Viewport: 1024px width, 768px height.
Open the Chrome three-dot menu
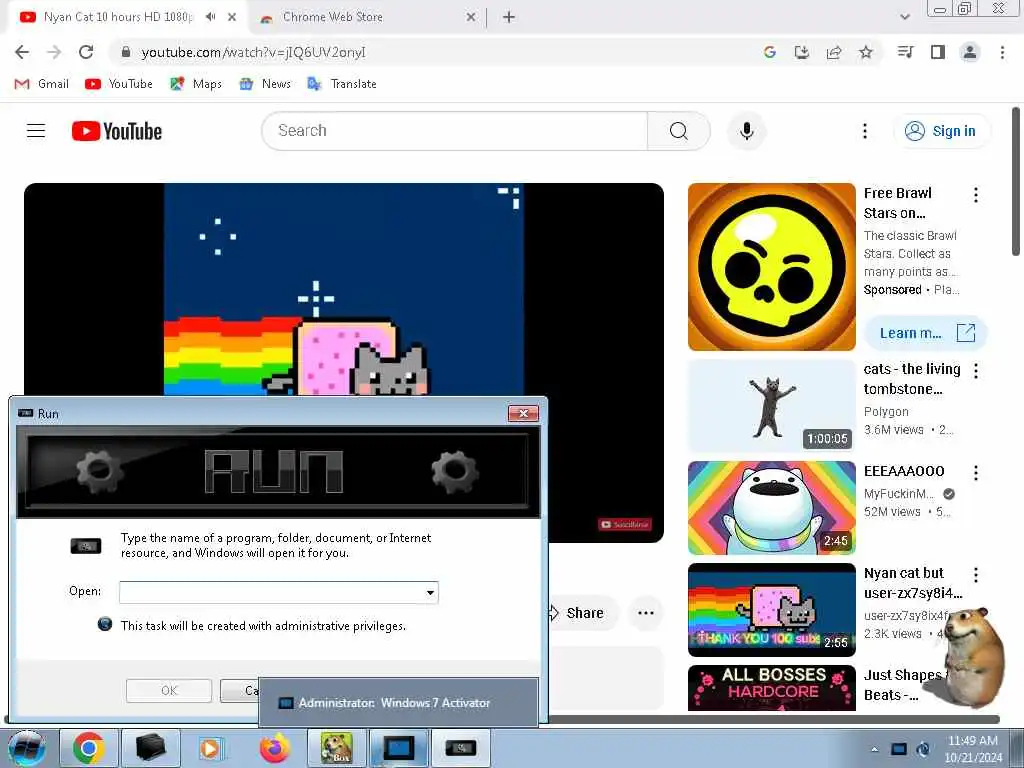coord(1002,52)
